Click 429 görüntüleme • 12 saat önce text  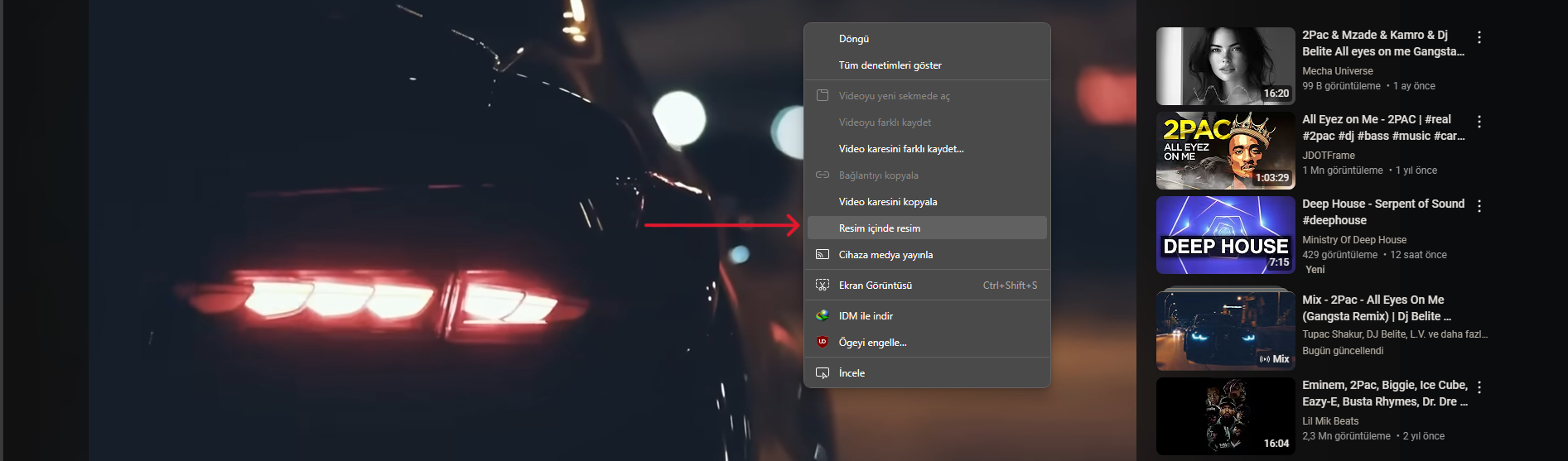tap(1374, 255)
